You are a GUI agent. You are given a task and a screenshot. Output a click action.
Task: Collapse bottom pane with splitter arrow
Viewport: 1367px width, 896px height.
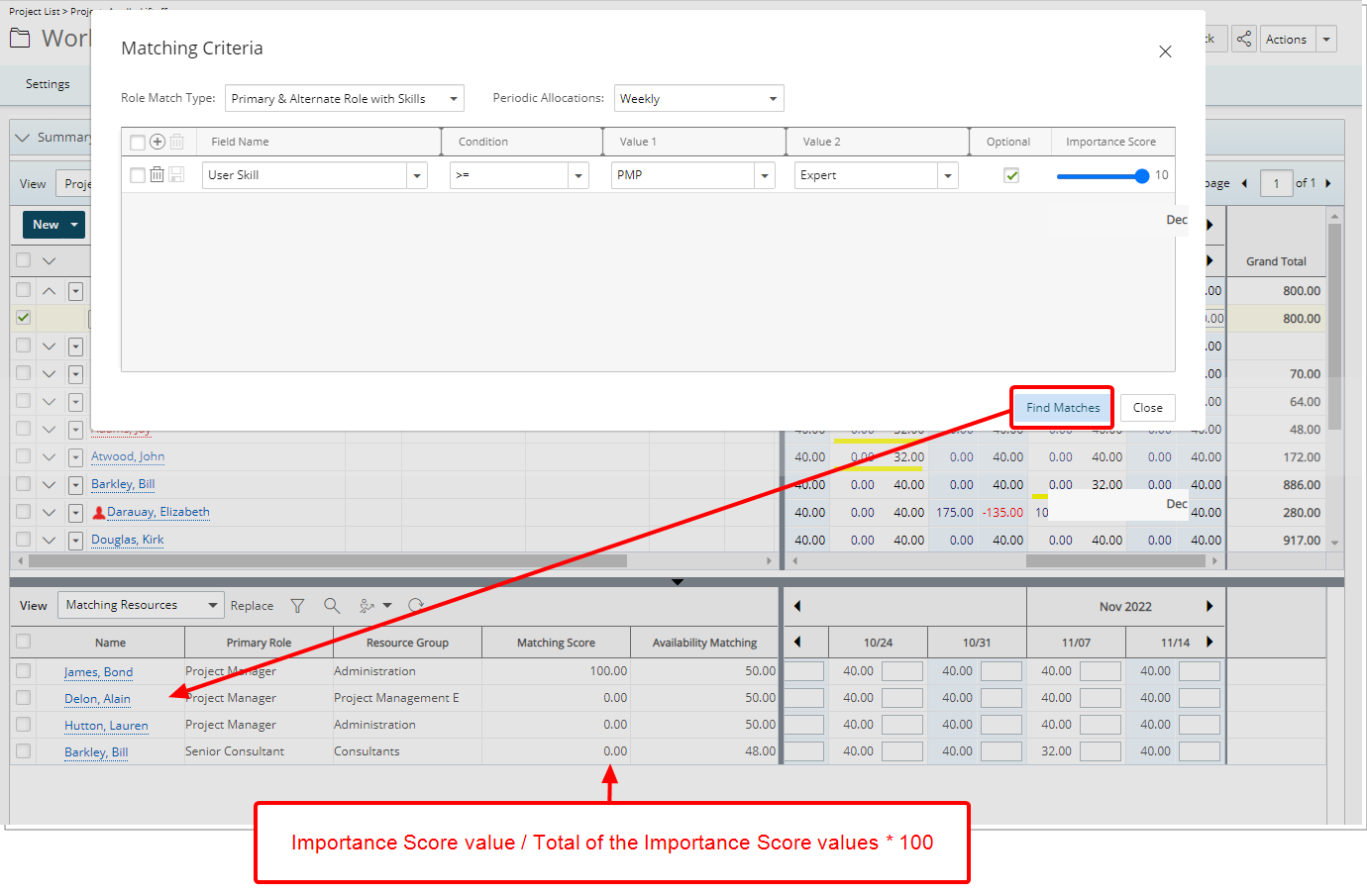coord(678,582)
